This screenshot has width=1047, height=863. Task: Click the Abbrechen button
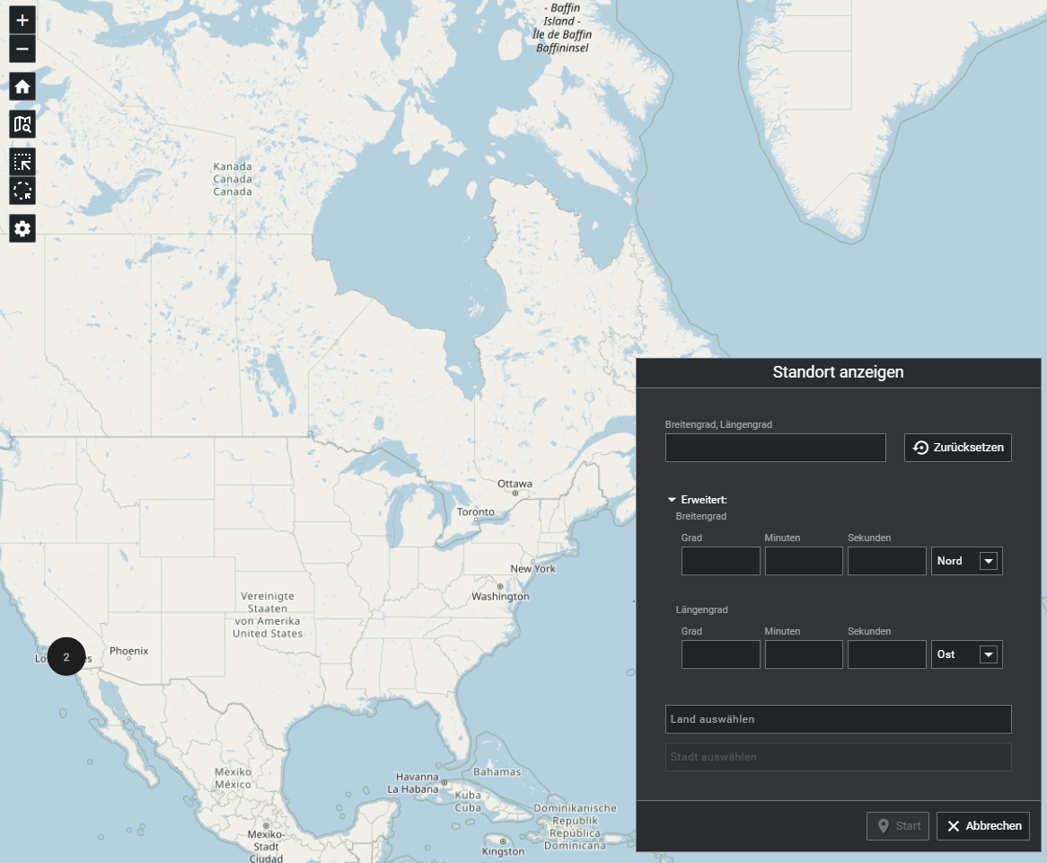[983, 826]
